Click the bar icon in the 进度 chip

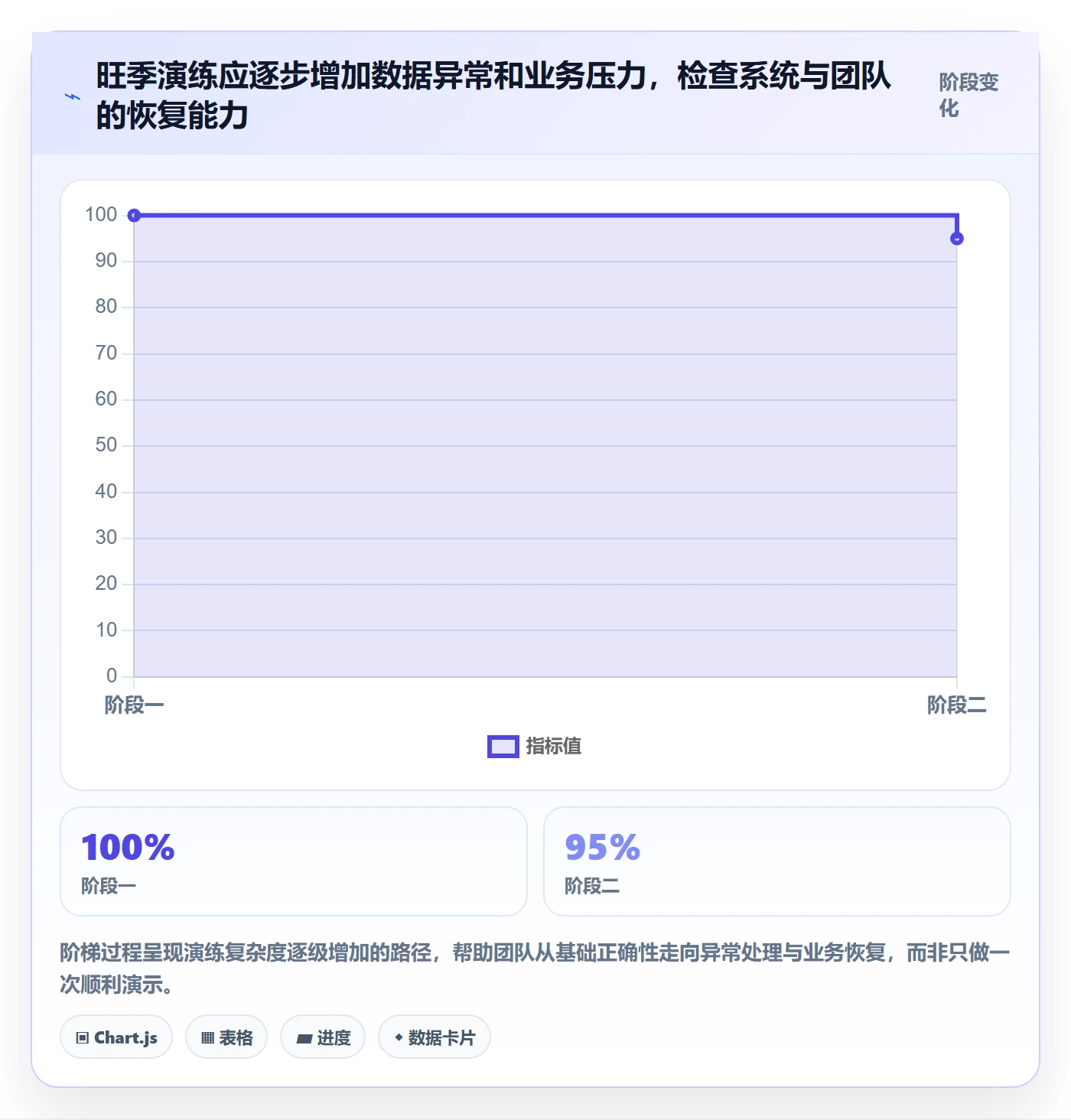[x=304, y=1039]
